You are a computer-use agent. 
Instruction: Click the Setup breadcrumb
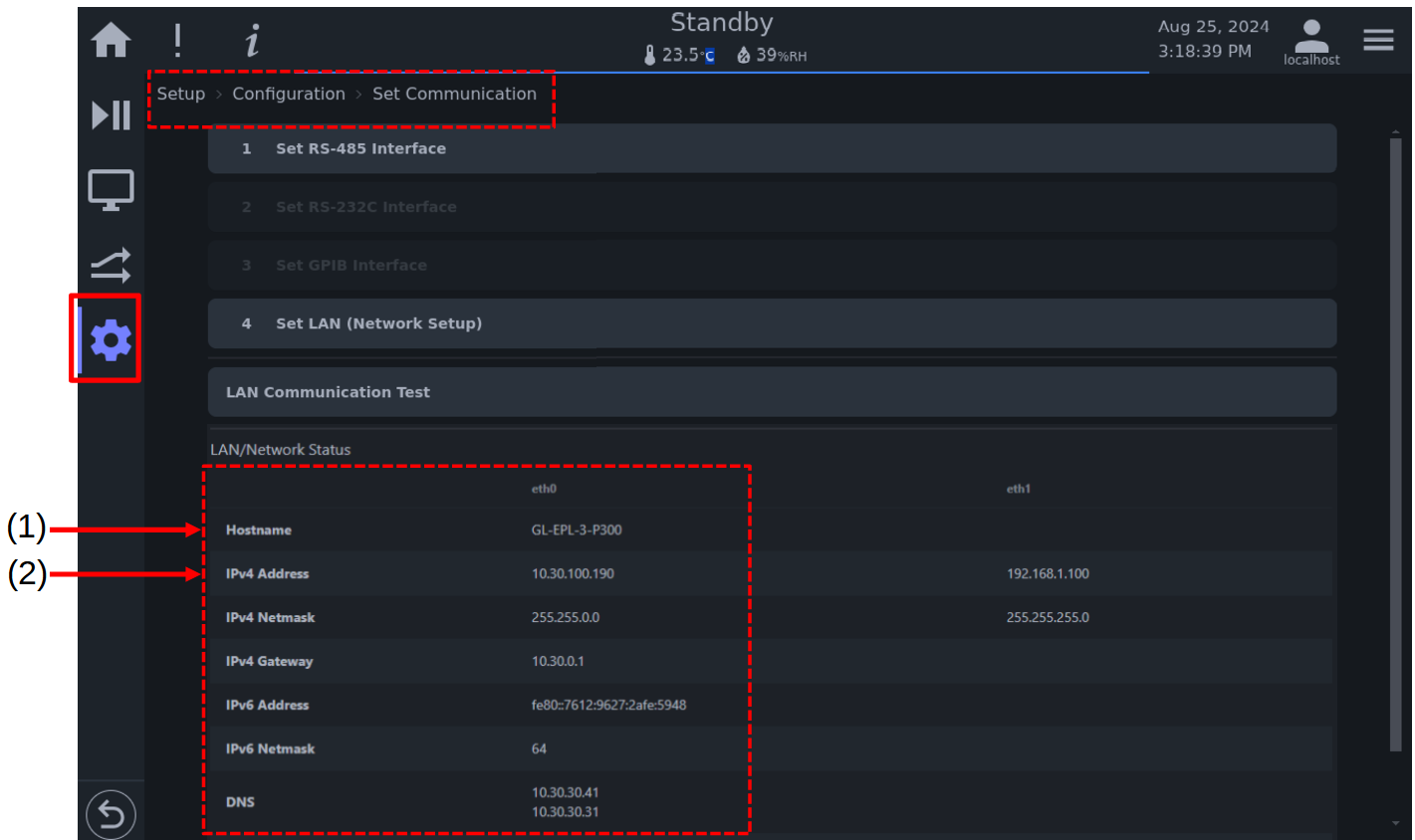tap(180, 94)
